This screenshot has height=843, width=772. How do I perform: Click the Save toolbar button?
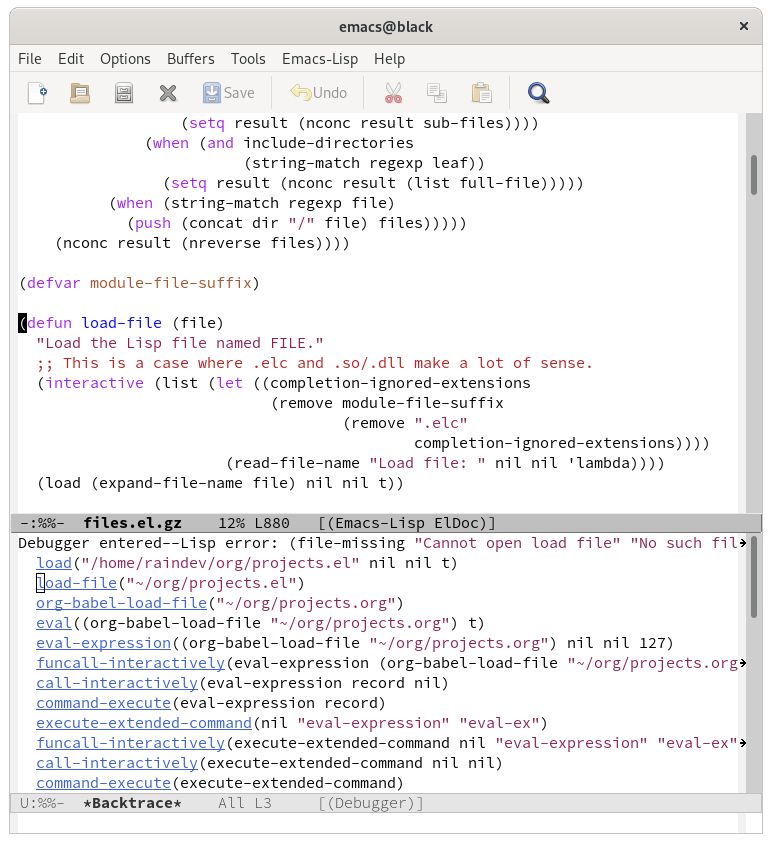point(228,93)
